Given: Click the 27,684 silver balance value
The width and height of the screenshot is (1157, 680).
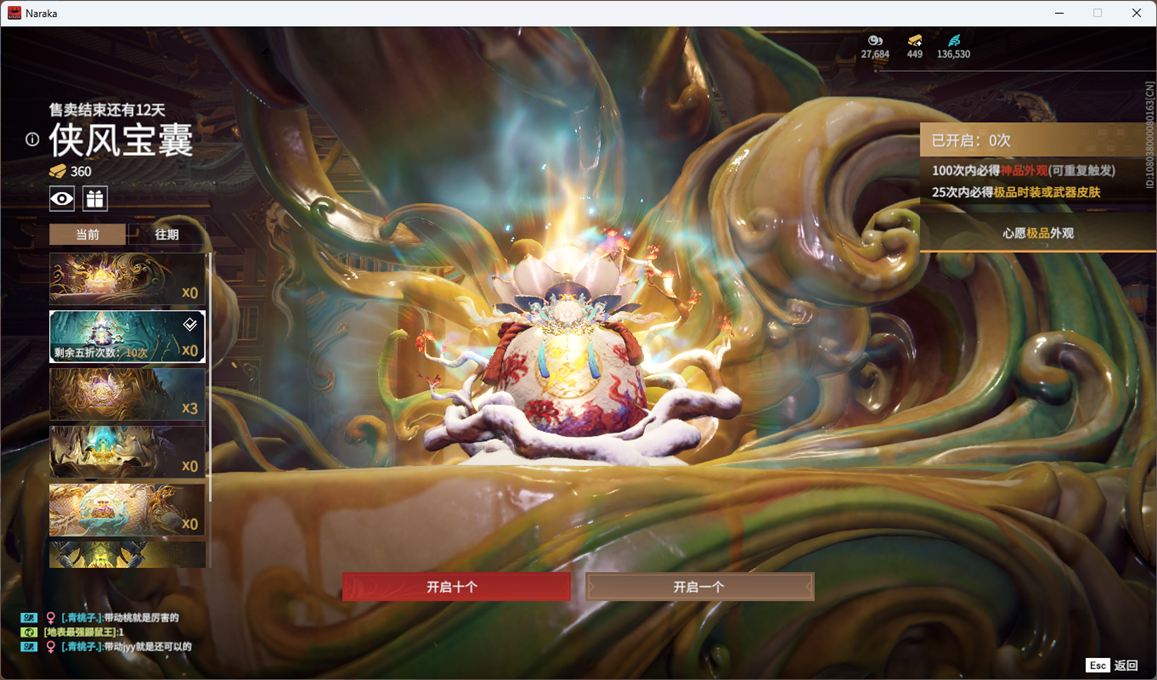Looking at the screenshot, I should click(x=875, y=55).
